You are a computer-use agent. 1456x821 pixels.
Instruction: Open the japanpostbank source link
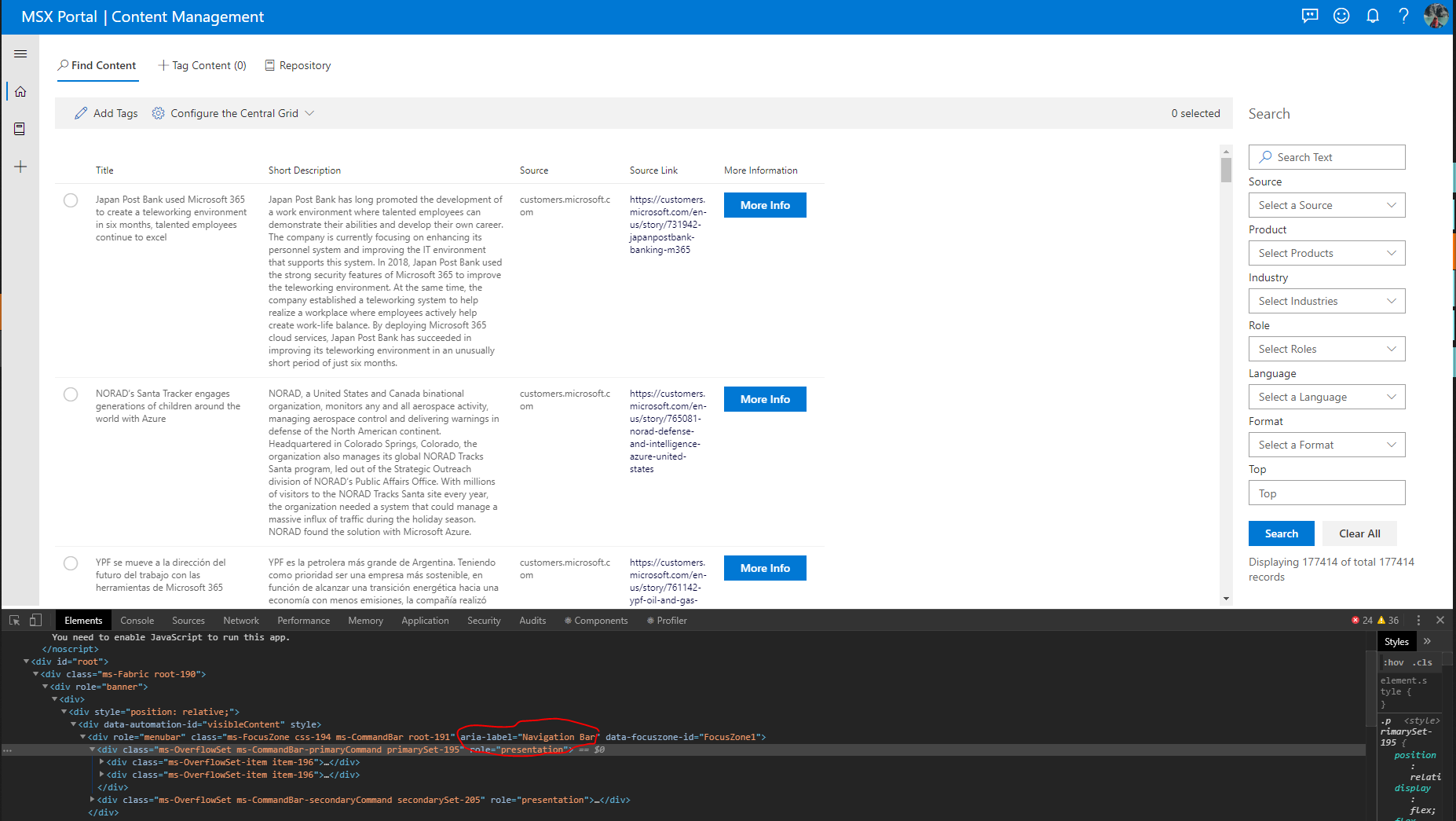coord(668,225)
